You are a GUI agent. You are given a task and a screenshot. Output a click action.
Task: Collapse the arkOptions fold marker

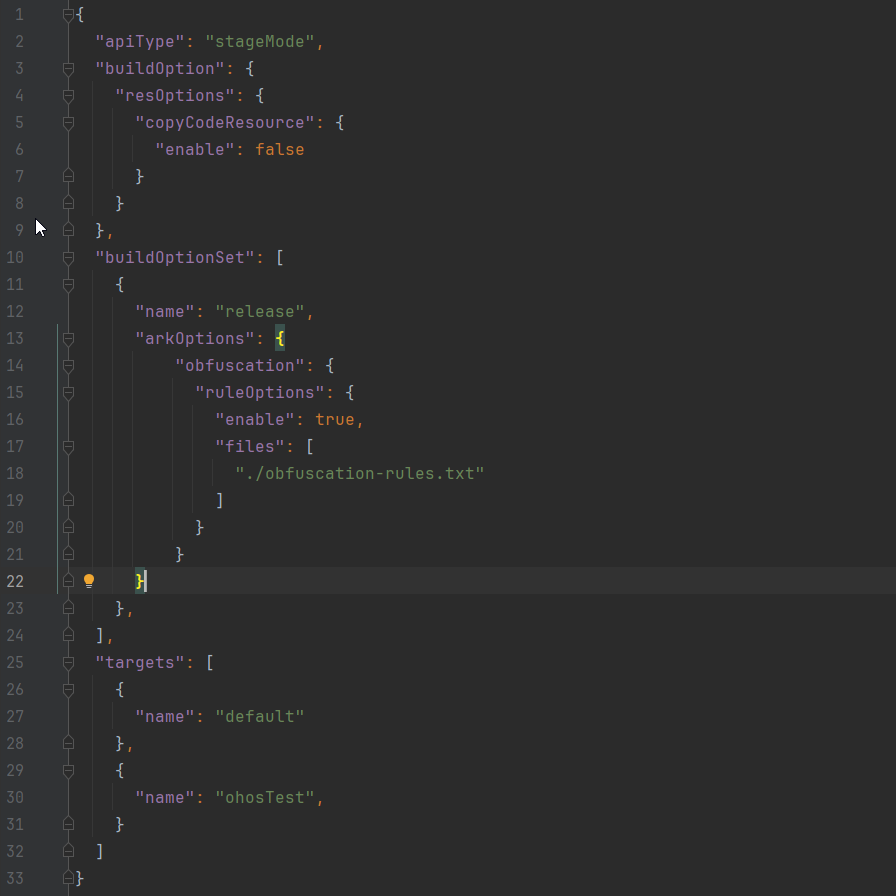68,339
